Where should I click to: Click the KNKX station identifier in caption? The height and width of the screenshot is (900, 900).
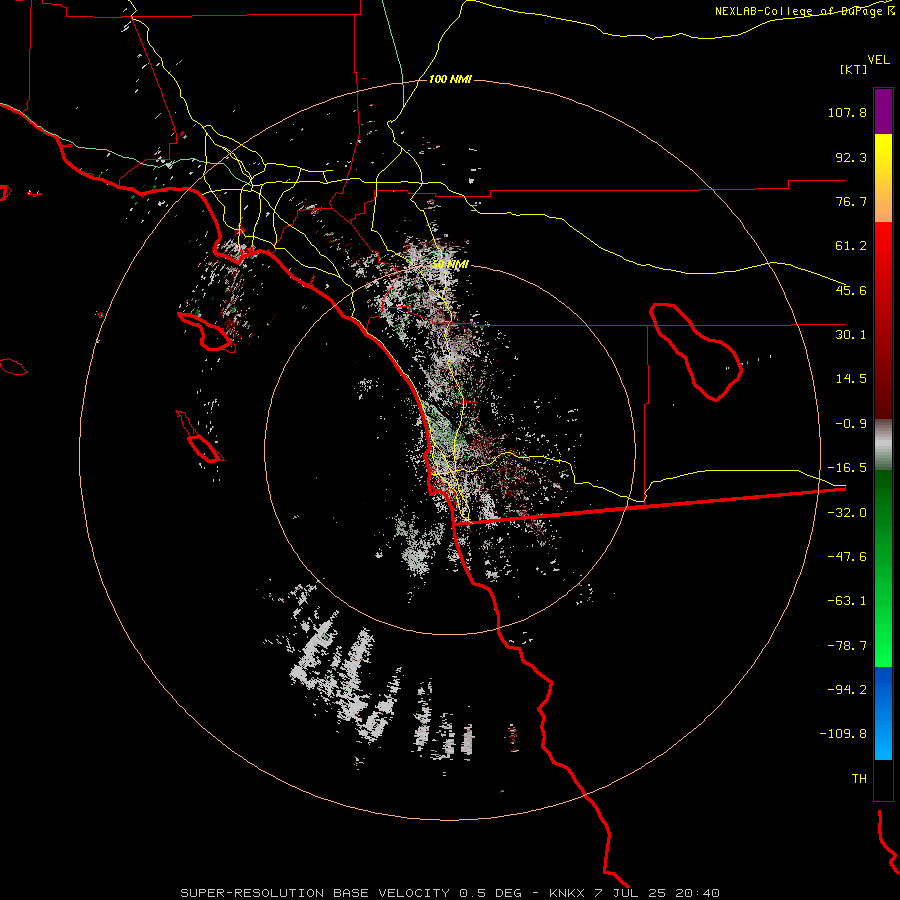[567, 893]
